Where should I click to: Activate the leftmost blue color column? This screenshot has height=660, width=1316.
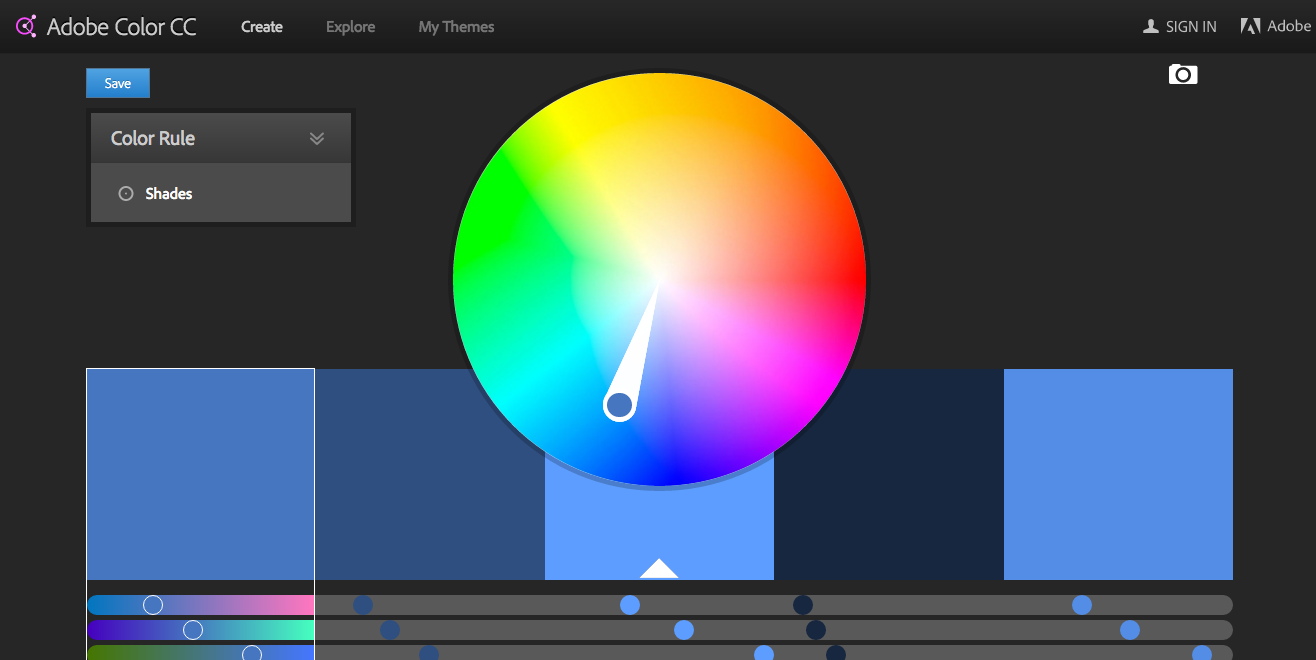(x=200, y=474)
